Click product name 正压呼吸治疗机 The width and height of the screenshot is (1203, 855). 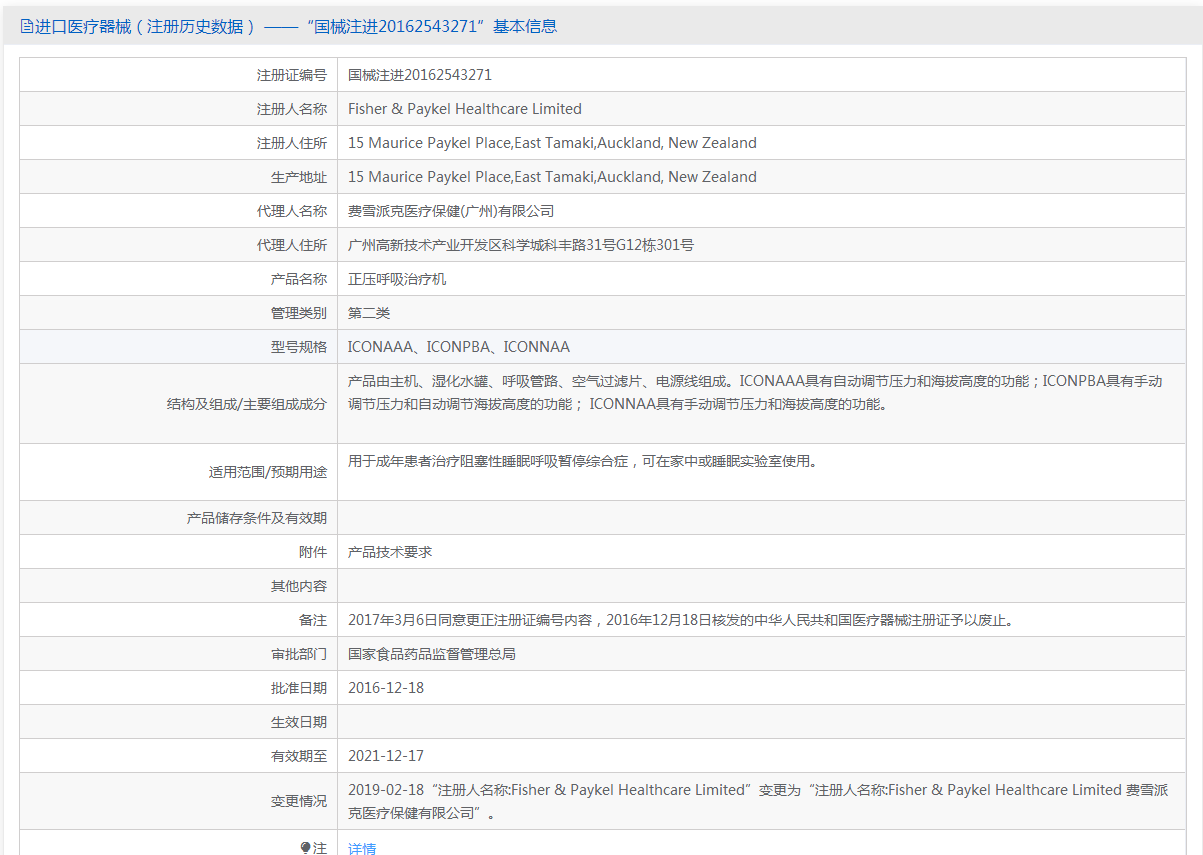tap(397, 279)
